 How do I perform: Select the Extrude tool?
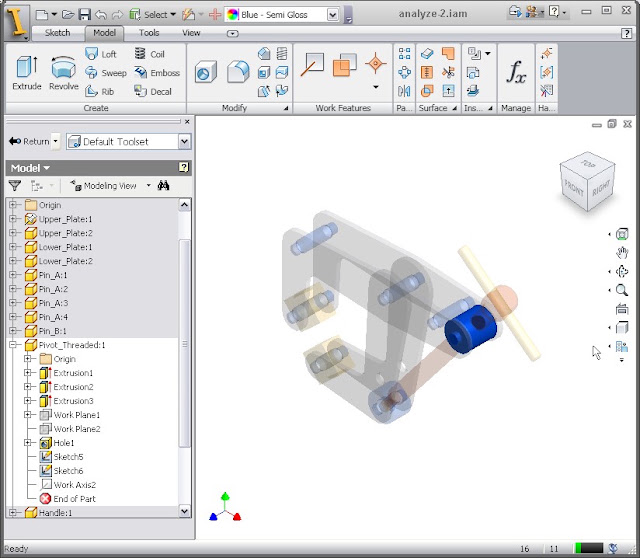(27, 73)
